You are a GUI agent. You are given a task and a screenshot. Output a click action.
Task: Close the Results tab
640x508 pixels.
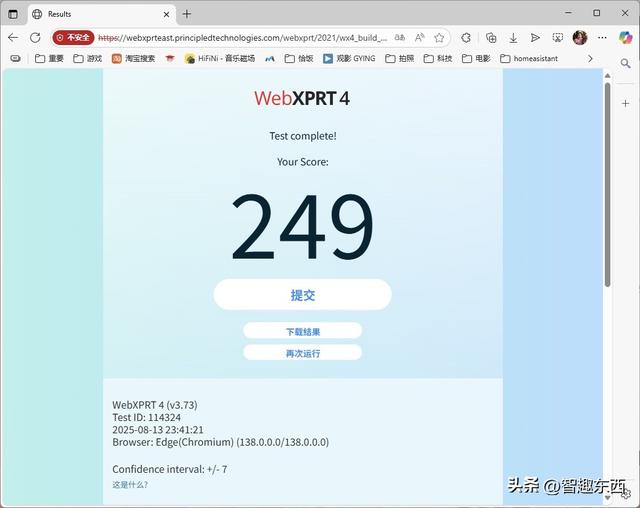tap(166, 15)
